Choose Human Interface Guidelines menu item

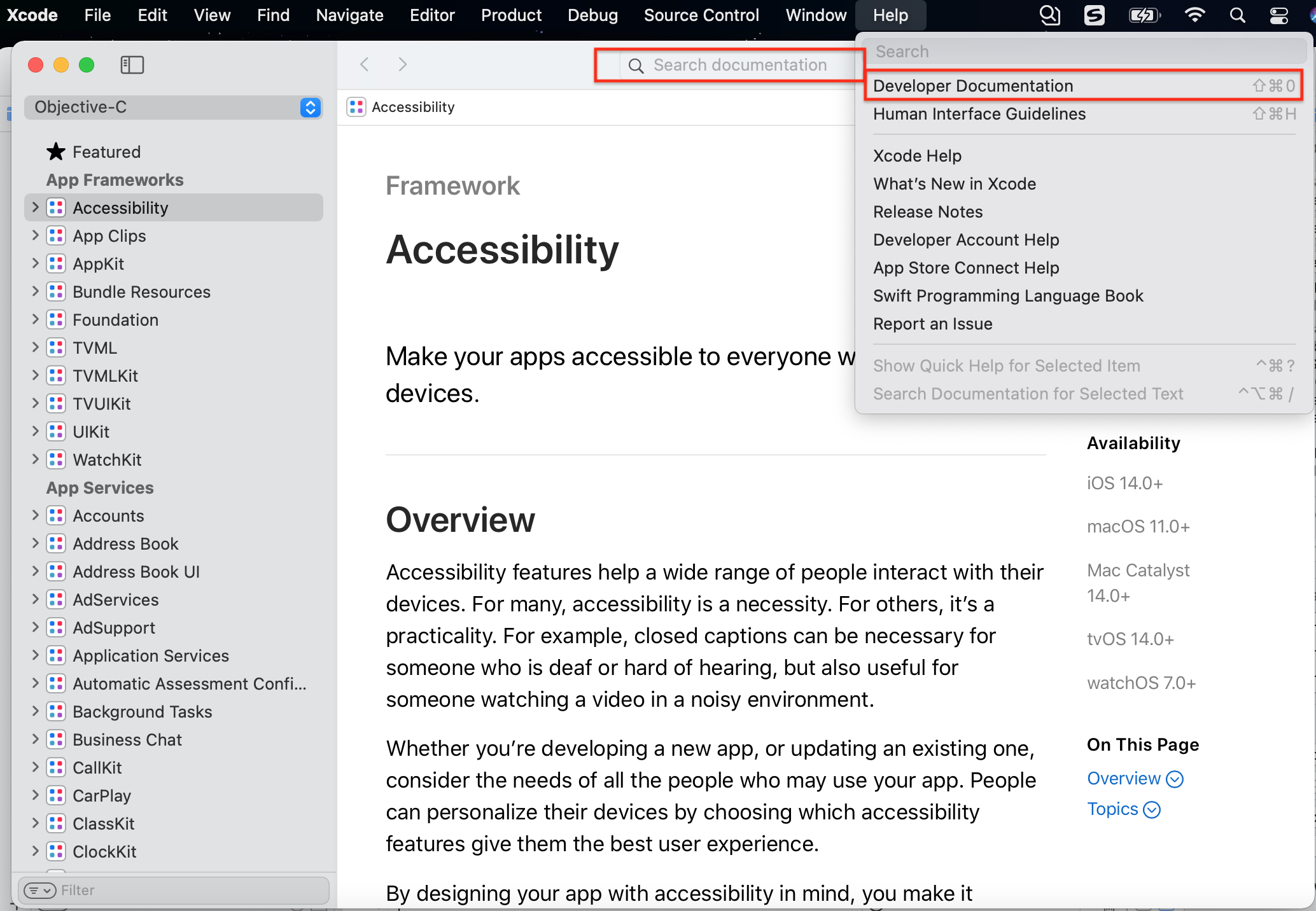click(x=1084, y=114)
